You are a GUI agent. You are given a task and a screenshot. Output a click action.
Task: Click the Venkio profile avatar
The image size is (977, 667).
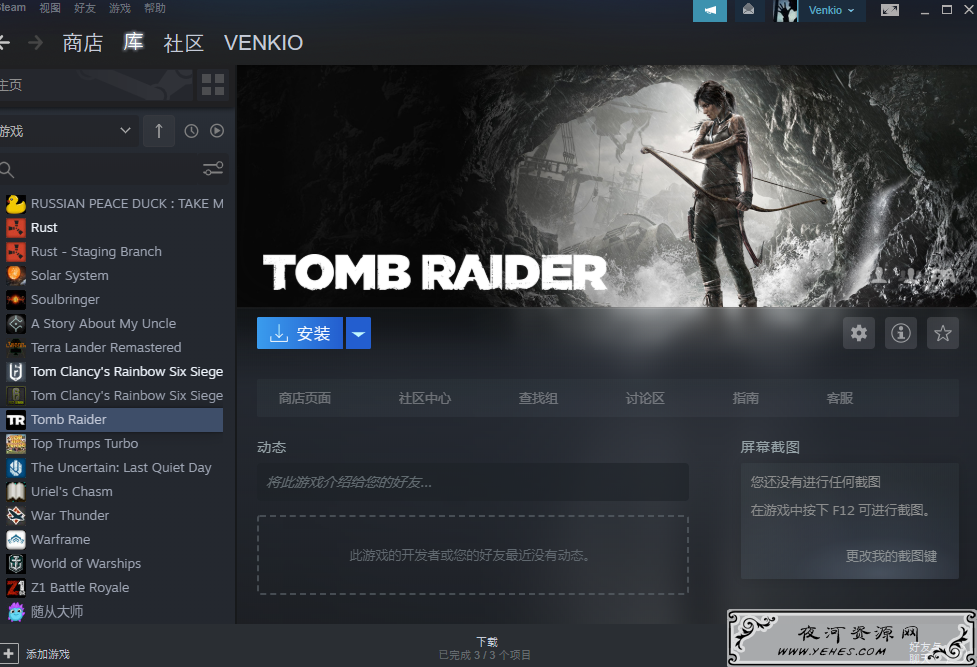pos(785,11)
